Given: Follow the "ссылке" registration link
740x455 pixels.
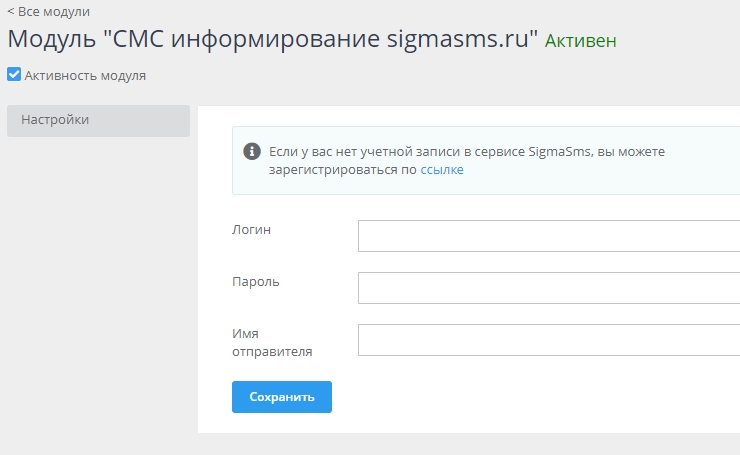Looking at the screenshot, I should pos(442,170).
